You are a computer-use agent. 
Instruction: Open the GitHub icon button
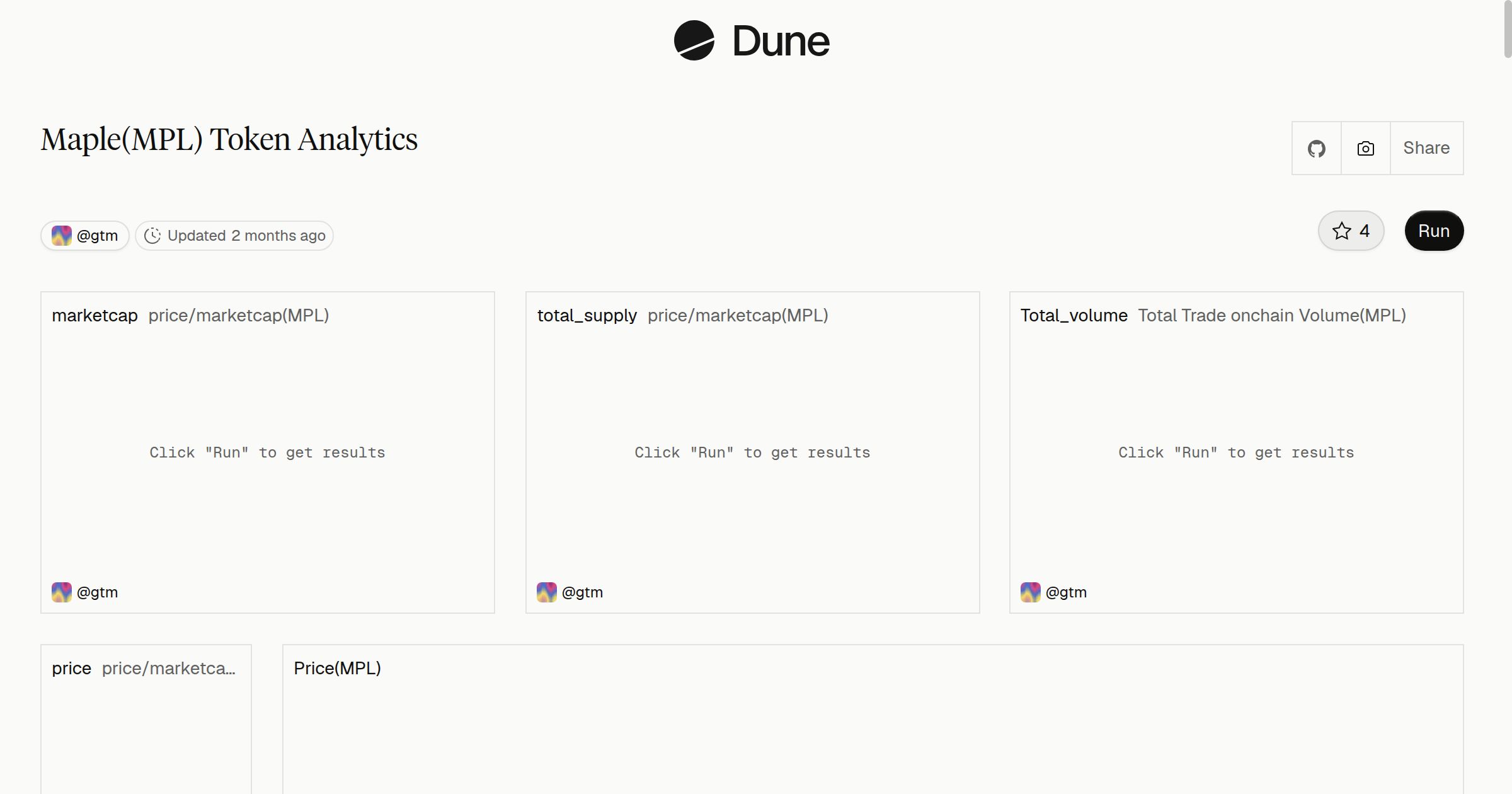click(1316, 148)
